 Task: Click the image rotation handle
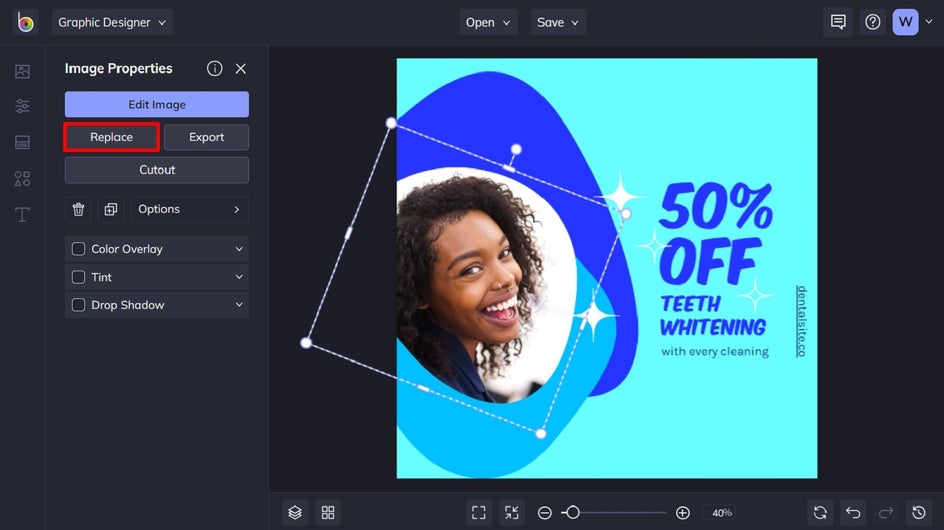pos(516,149)
